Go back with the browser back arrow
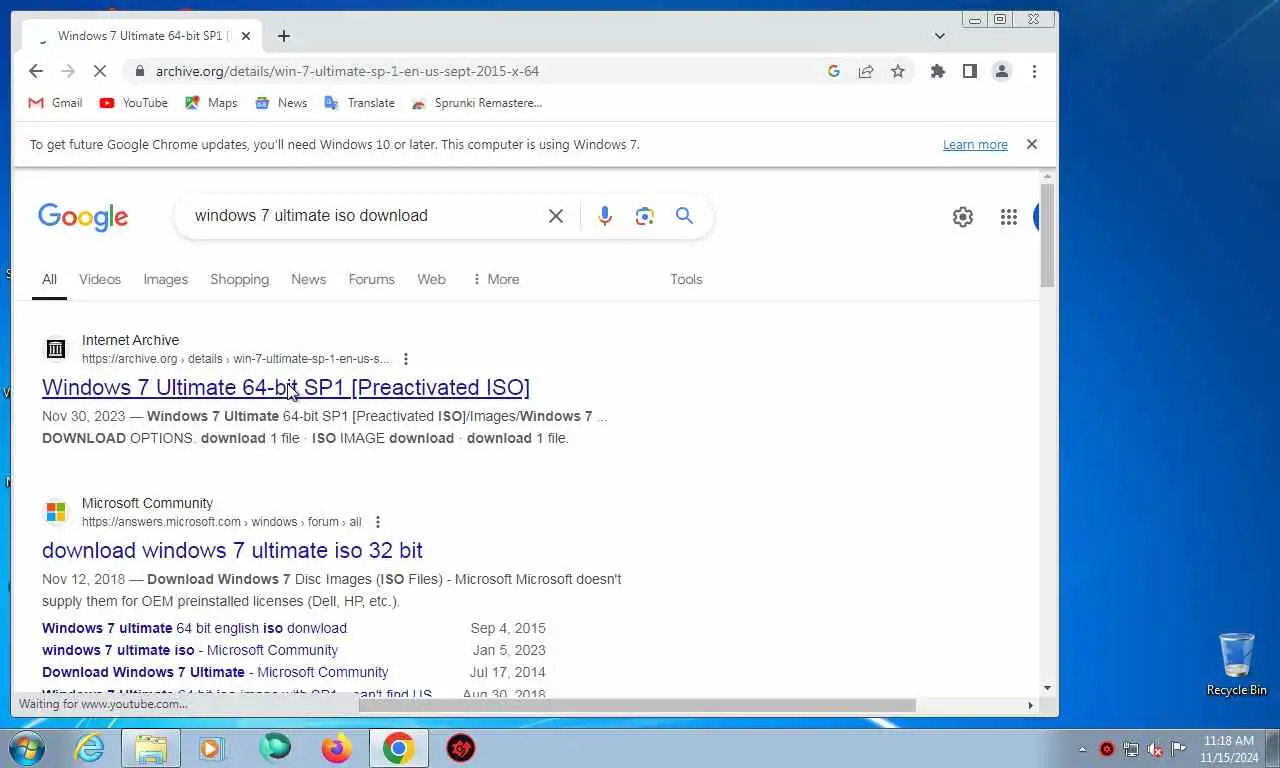The height and width of the screenshot is (768, 1280). click(36, 71)
